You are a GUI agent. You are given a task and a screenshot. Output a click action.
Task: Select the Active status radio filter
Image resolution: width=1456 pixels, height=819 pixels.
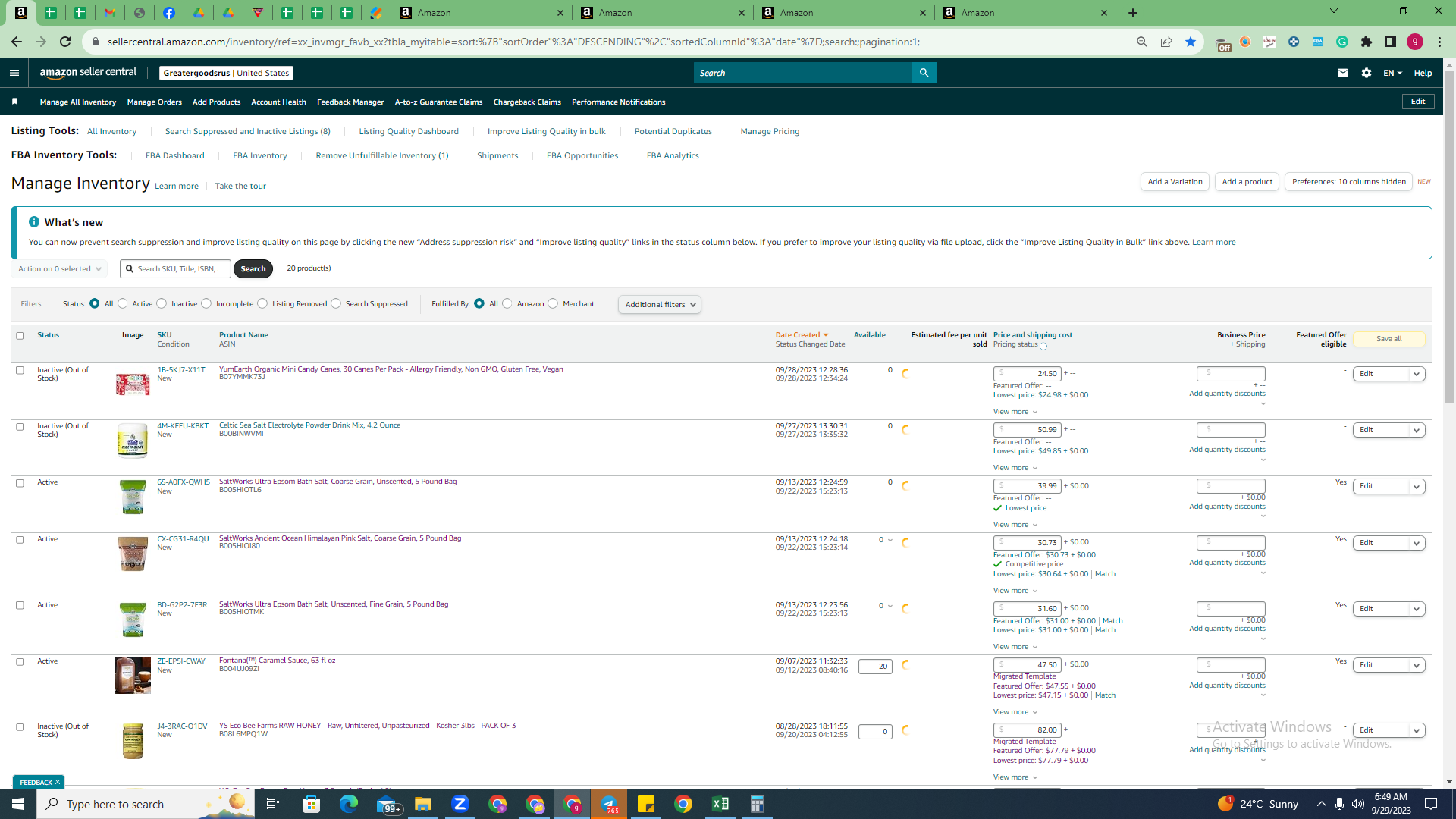123,303
